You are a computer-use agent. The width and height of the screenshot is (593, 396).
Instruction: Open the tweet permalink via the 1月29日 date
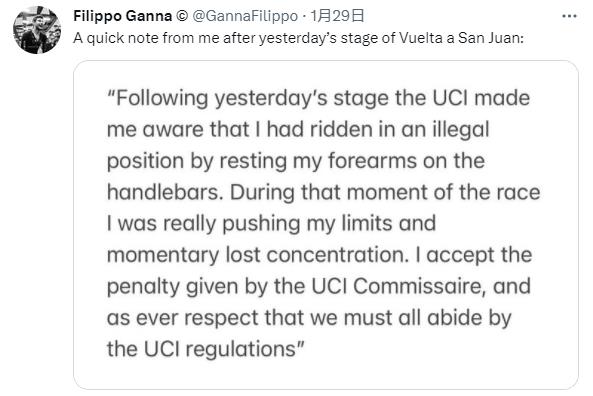tap(337, 16)
